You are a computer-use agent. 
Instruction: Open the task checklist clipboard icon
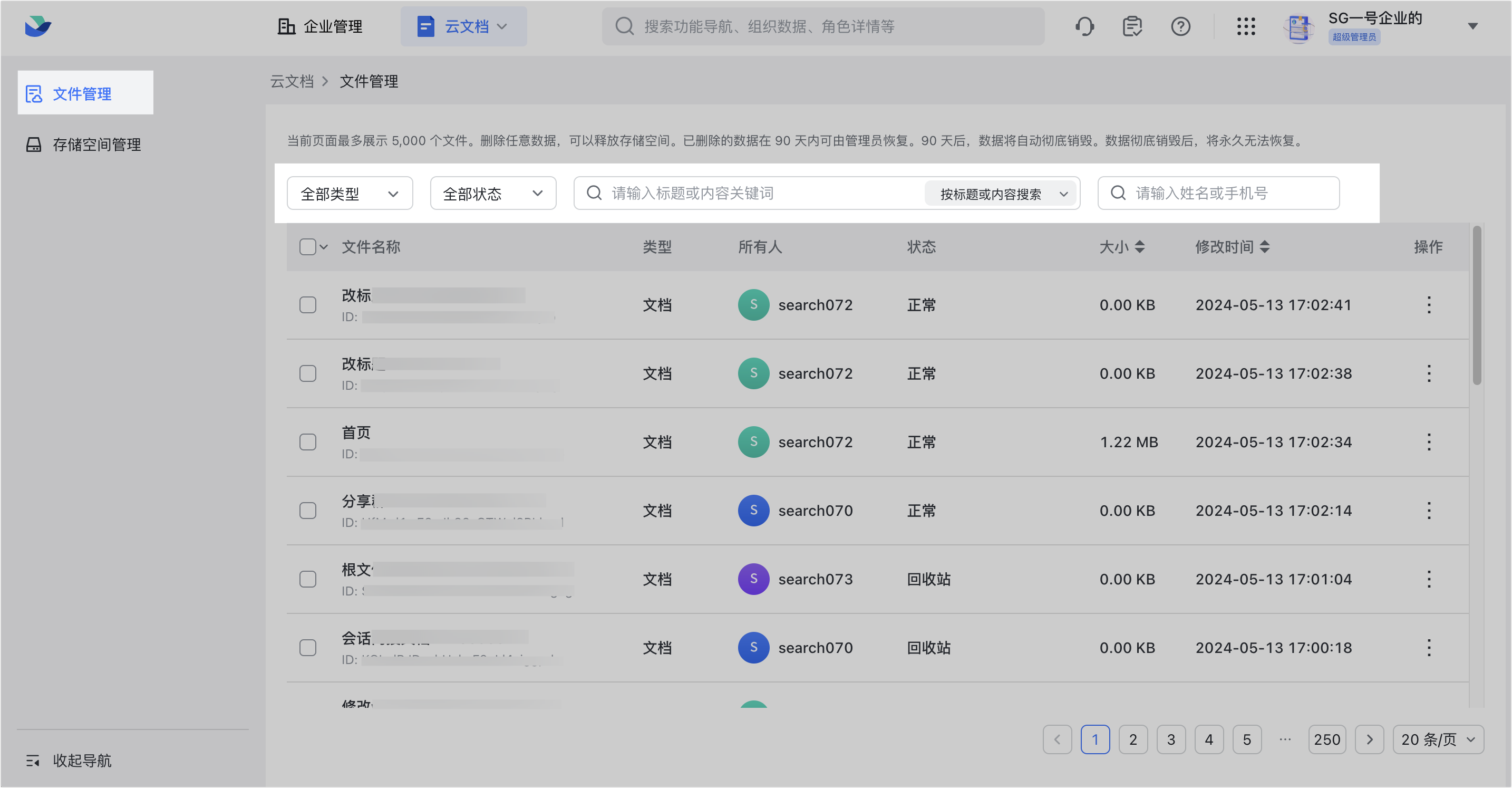(1132, 26)
